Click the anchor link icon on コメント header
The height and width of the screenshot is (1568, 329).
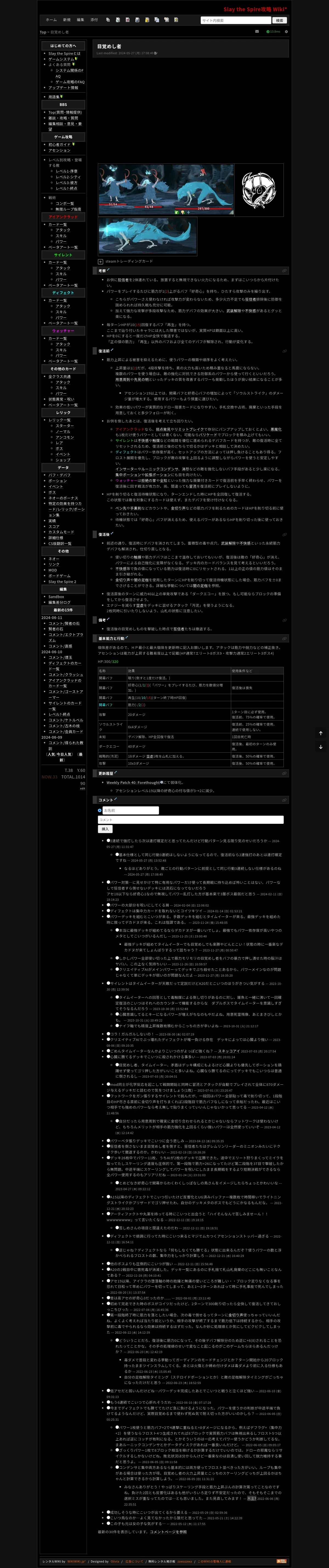click(284, 800)
